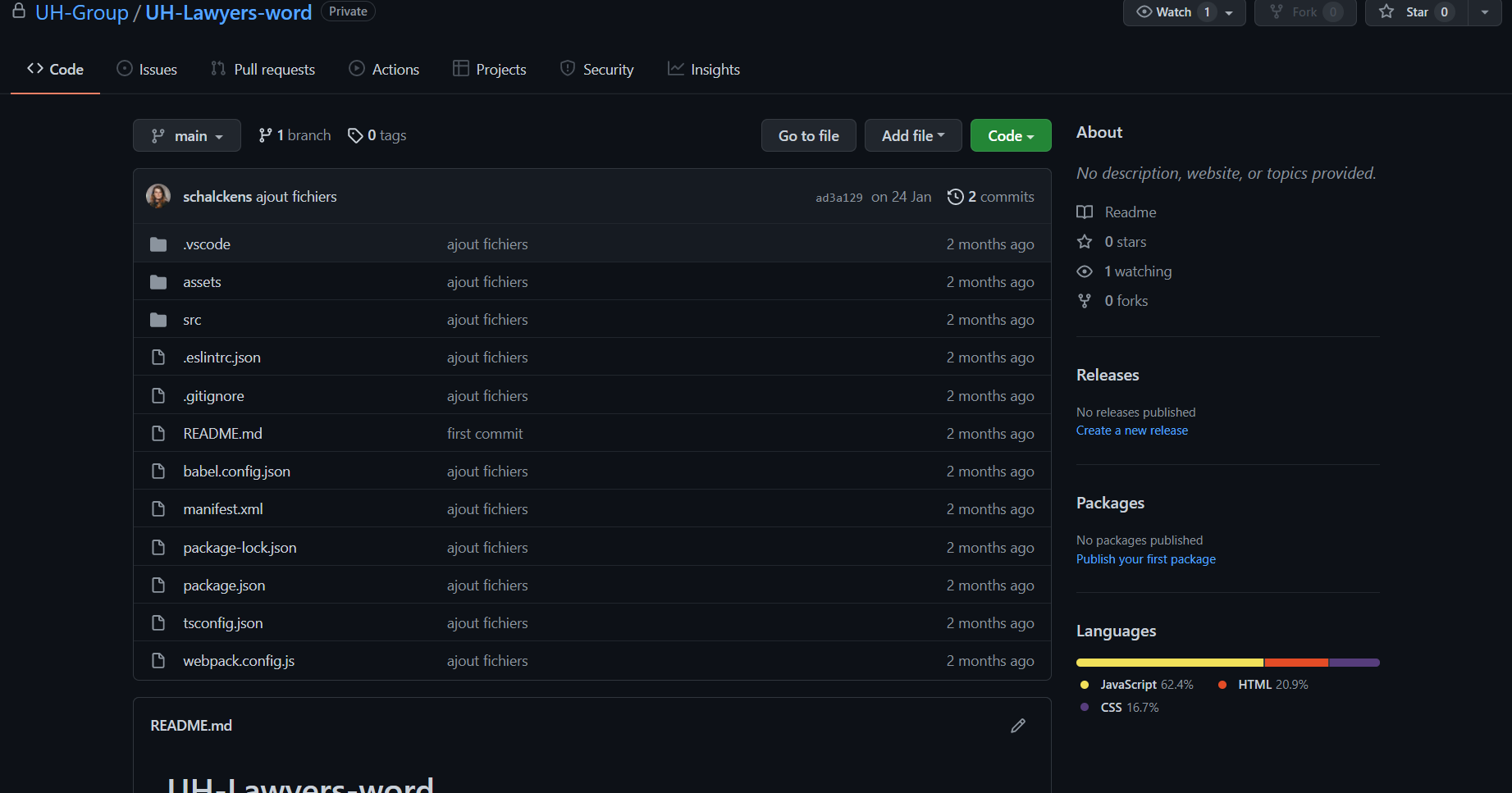This screenshot has height=793, width=1512.
Task: Open the tsconfig.json file
Action: click(x=223, y=623)
